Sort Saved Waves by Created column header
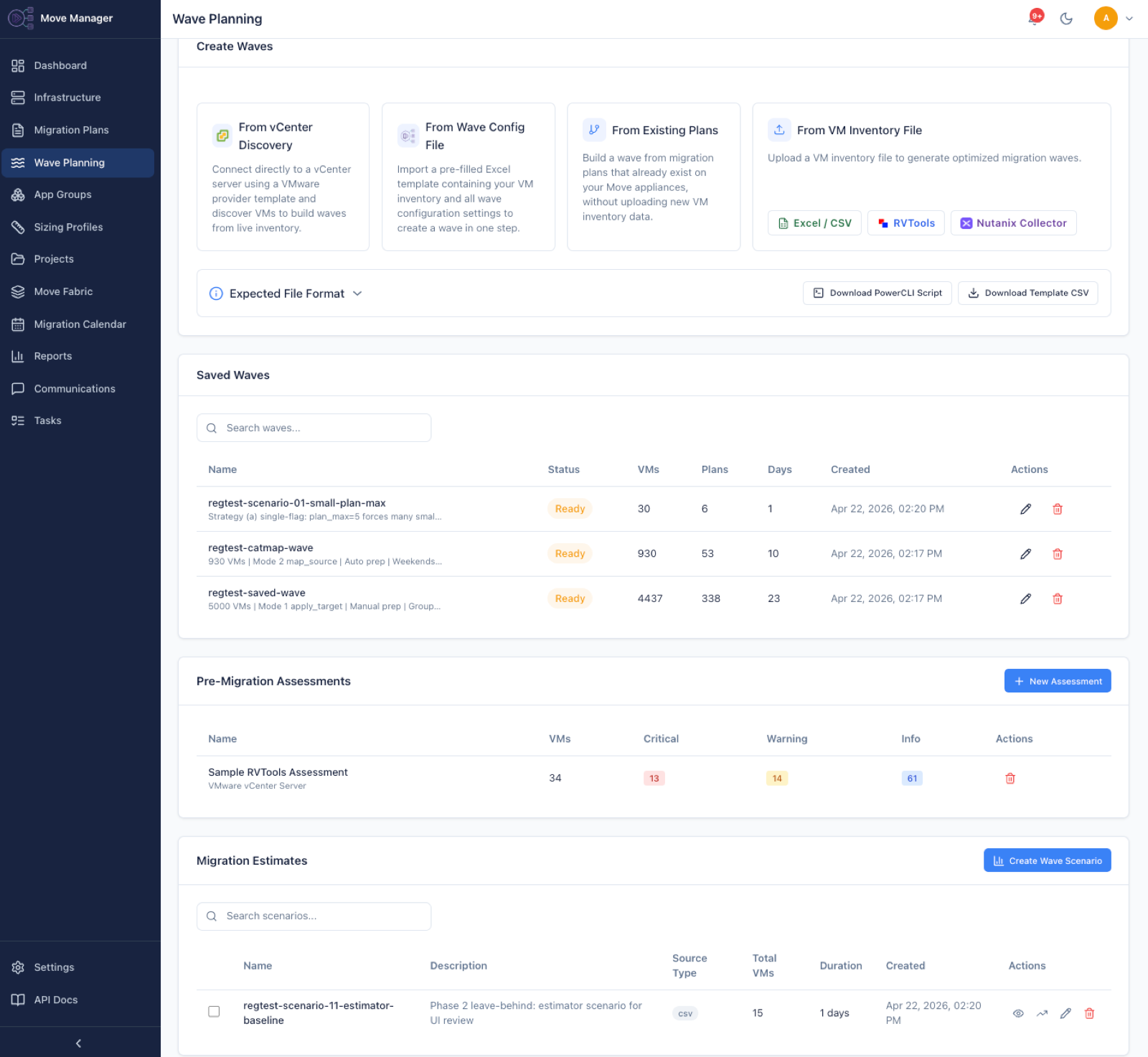The width and height of the screenshot is (1148, 1057). 850,469
